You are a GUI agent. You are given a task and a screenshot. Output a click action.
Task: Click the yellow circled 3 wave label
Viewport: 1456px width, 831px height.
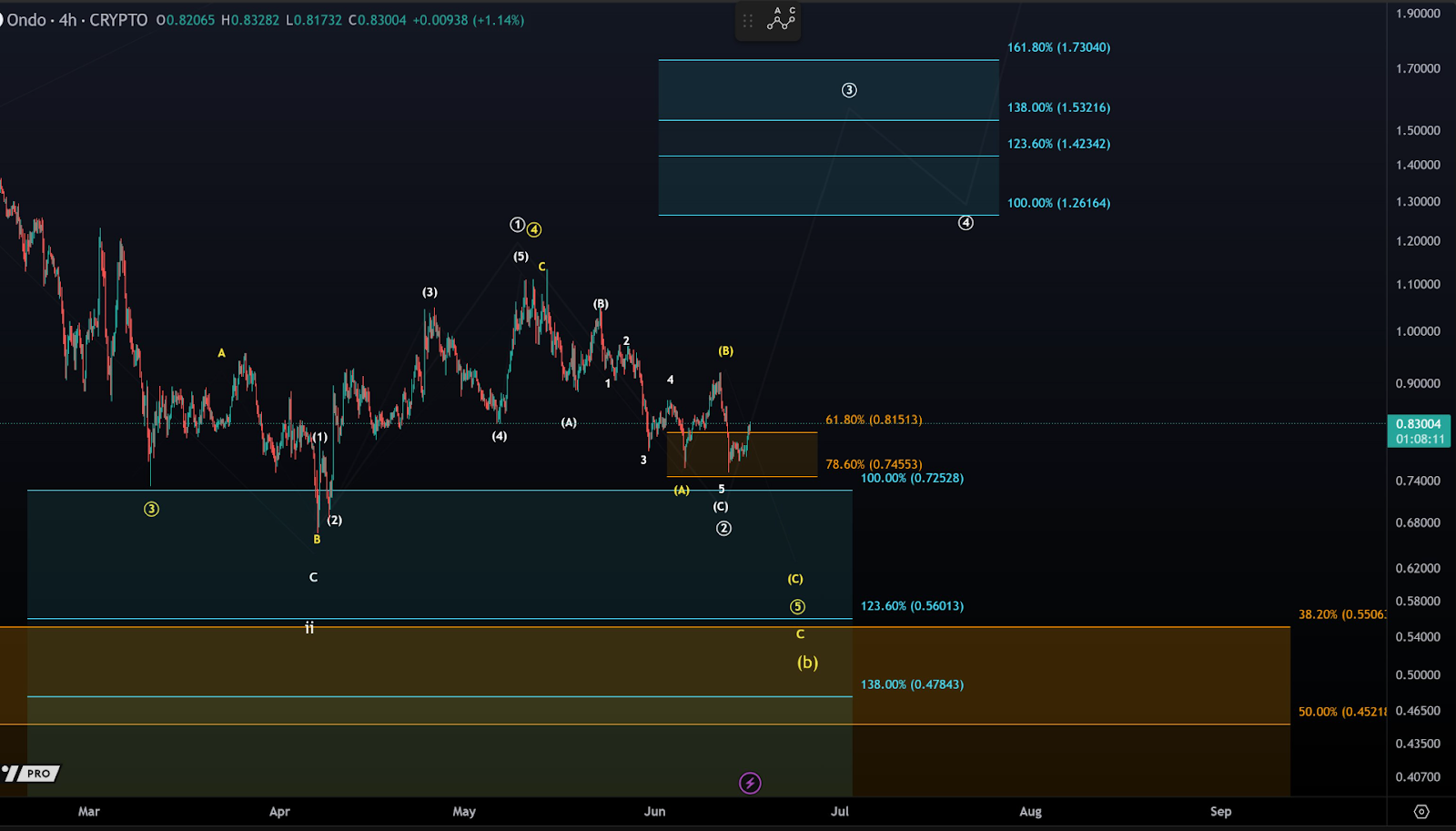[x=151, y=509]
